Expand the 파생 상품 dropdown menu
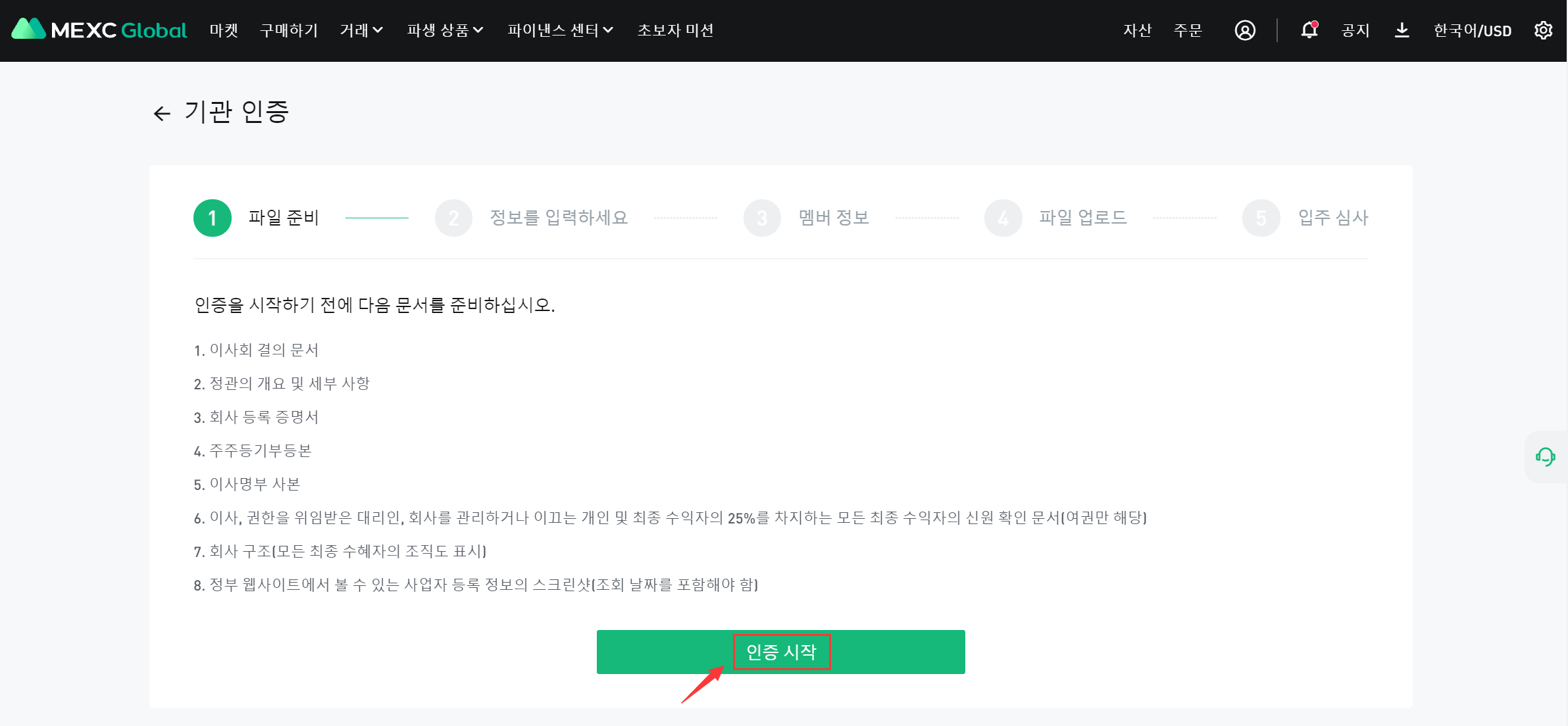1568x726 pixels. 445,30
